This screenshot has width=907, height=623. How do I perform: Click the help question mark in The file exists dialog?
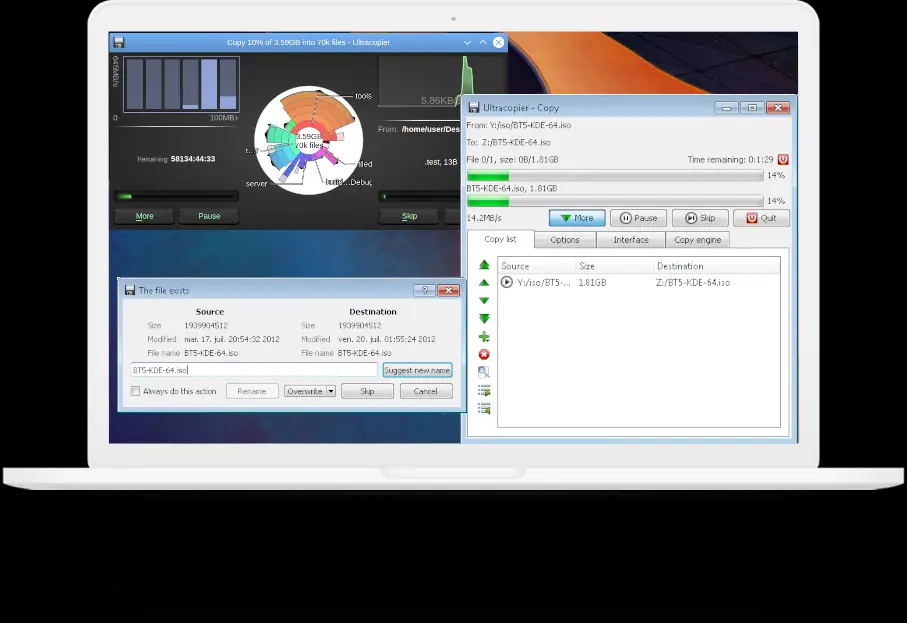(x=425, y=290)
